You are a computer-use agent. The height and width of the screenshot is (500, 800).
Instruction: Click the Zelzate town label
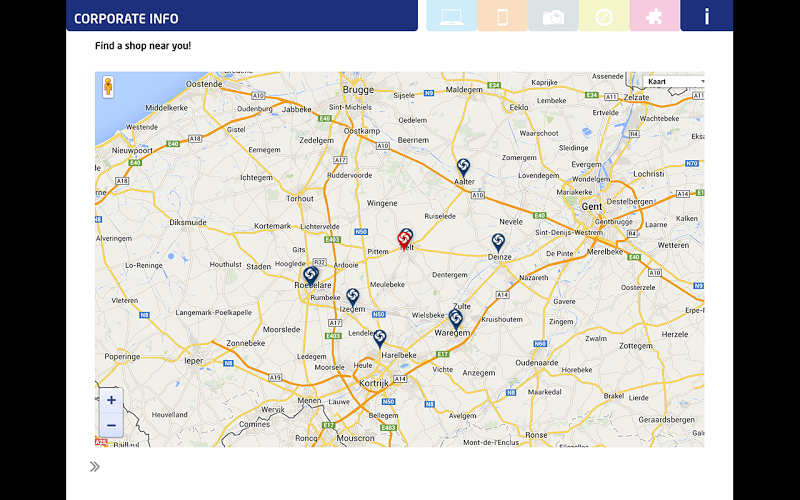coord(636,97)
